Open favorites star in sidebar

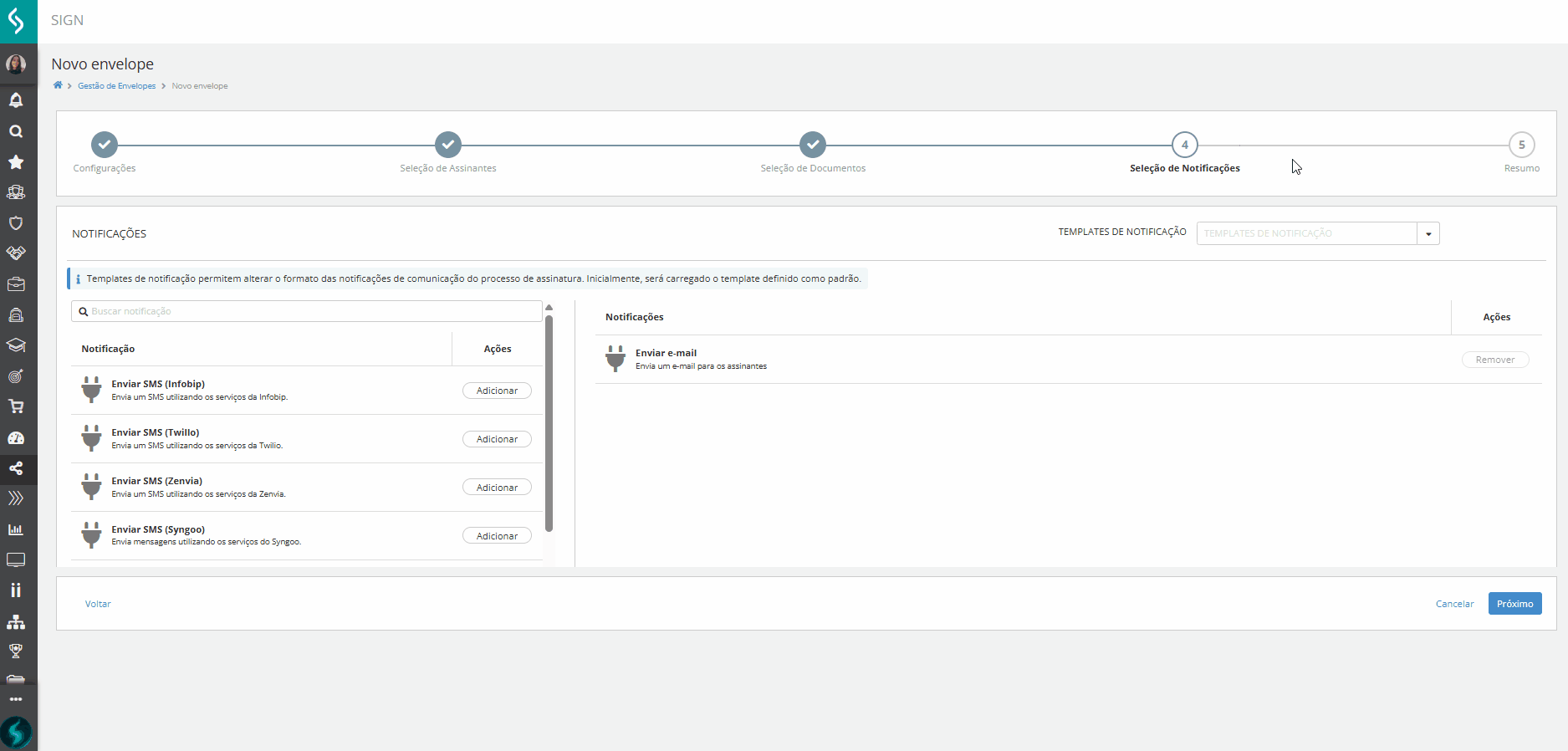click(x=16, y=162)
